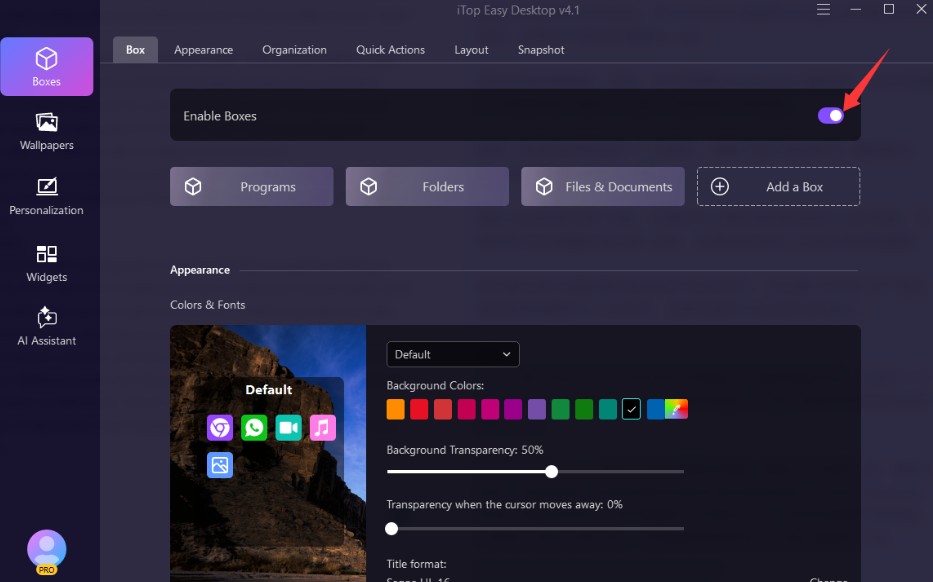Launch the AI Assistant
Viewport: 933px width, 582px height.
pos(46,327)
